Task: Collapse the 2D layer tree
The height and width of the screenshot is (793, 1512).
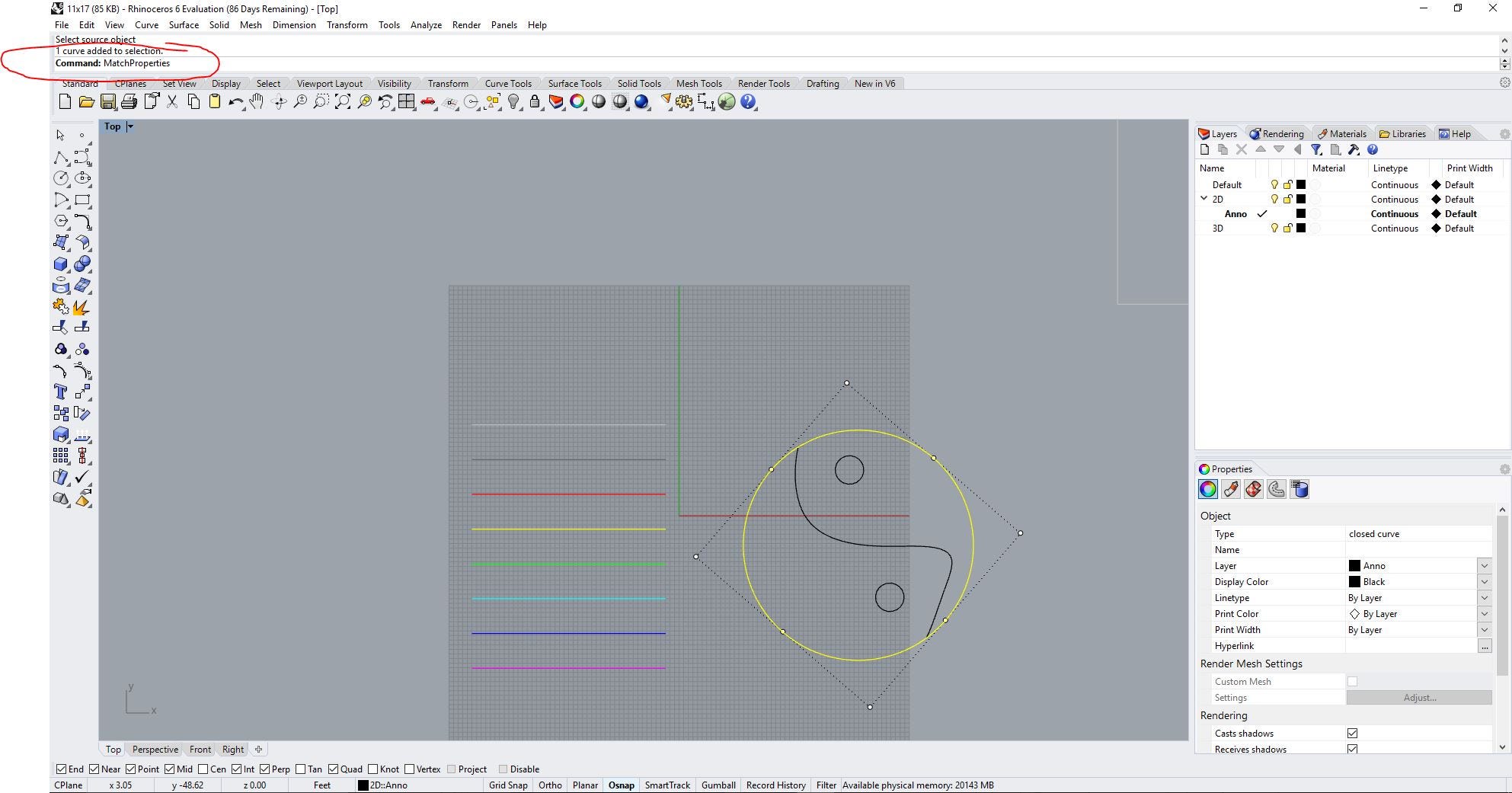Action: [1204, 199]
